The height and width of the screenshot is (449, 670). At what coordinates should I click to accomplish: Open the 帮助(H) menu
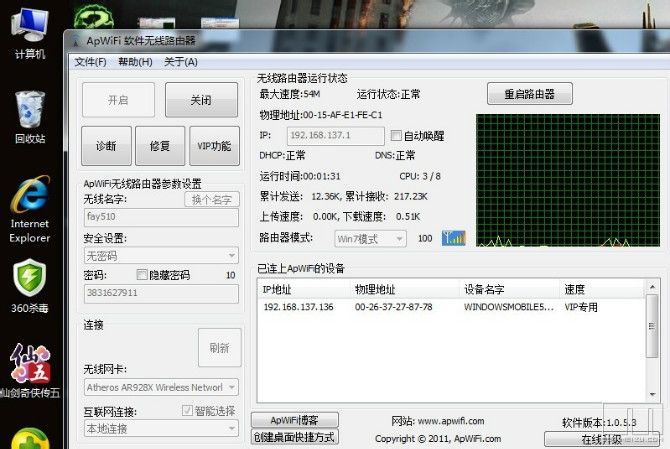click(x=135, y=62)
